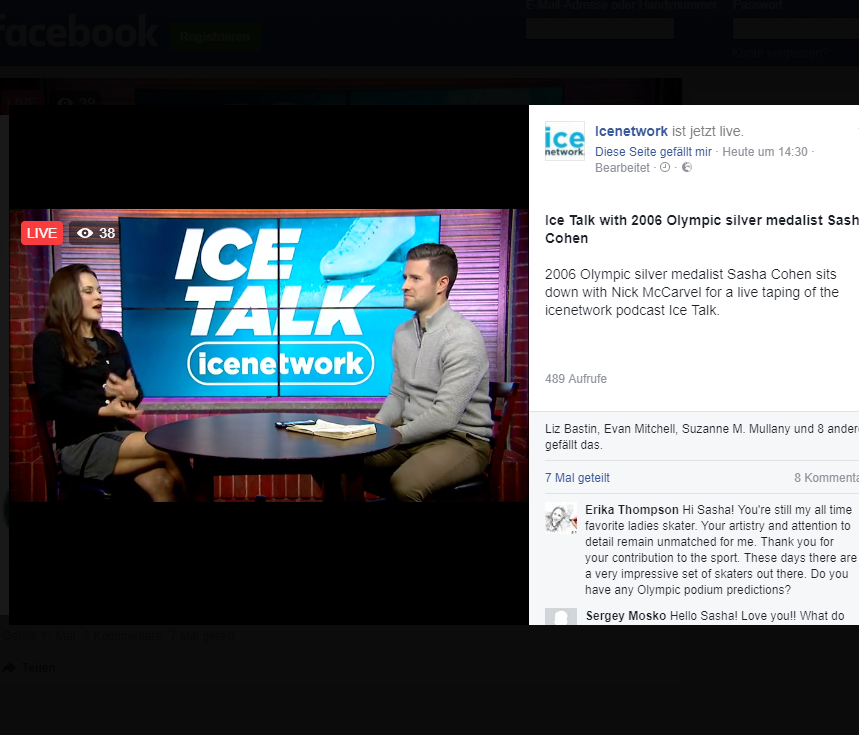Click the 'Diese Seite gefällt mir' link
The height and width of the screenshot is (735, 859).
tap(653, 152)
